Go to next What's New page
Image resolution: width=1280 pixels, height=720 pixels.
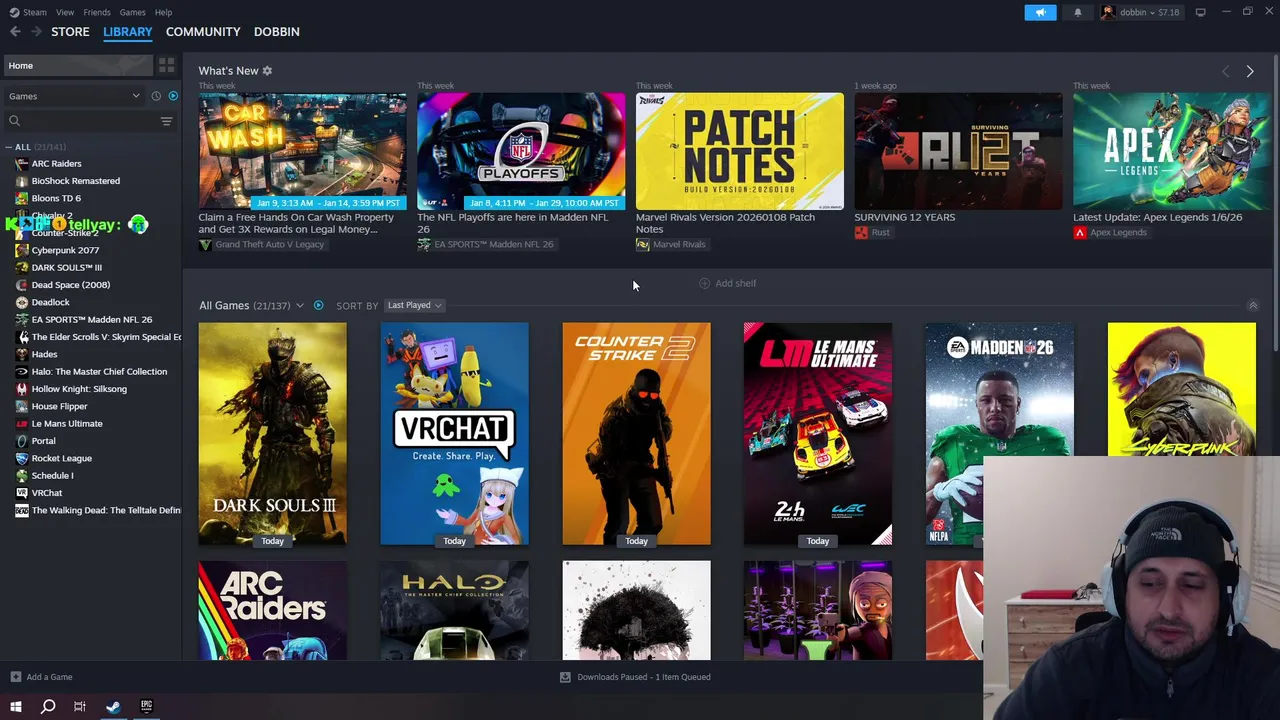tap(1249, 71)
